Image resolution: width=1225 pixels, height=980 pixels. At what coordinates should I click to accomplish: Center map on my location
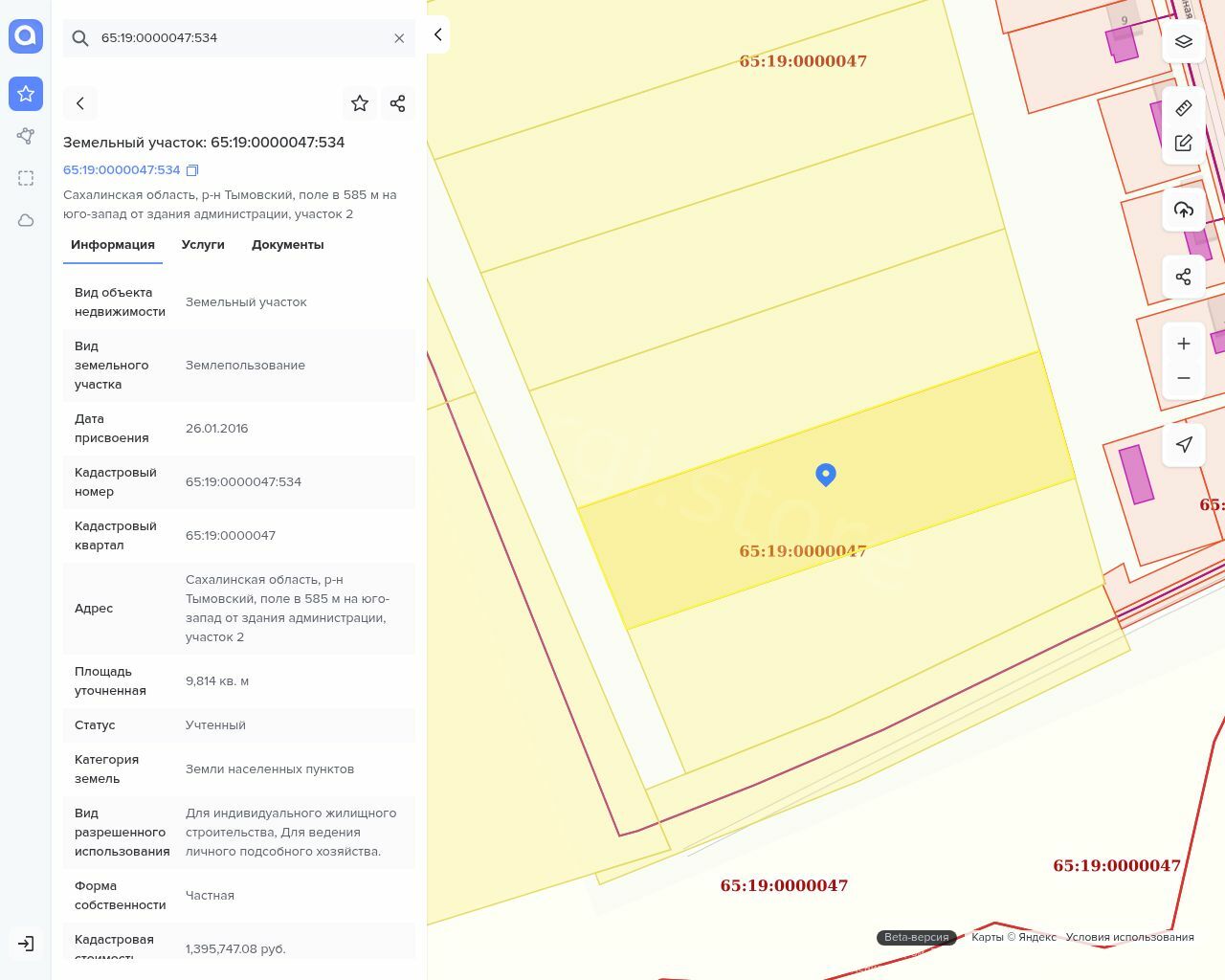[x=1183, y=445]
